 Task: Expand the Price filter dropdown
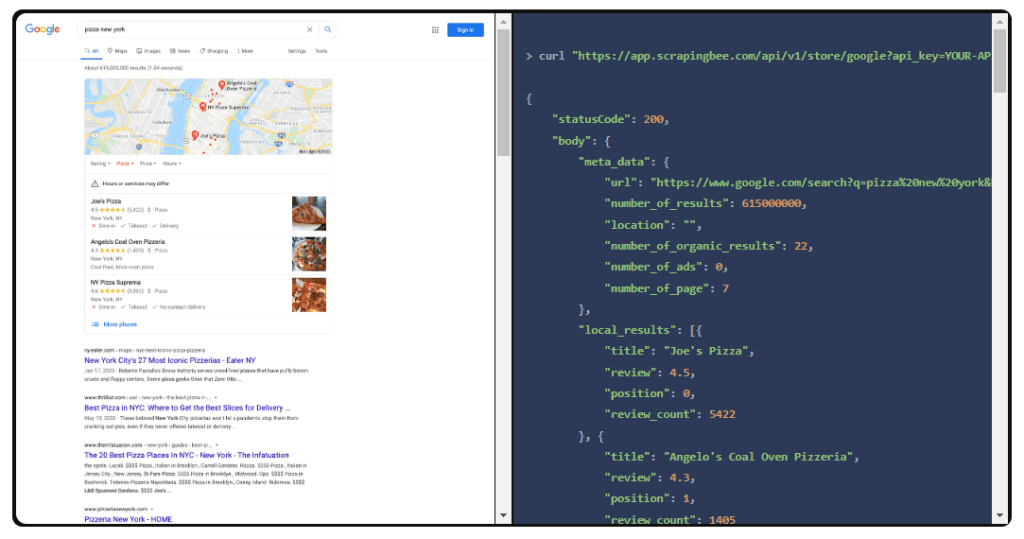(148, 164)
